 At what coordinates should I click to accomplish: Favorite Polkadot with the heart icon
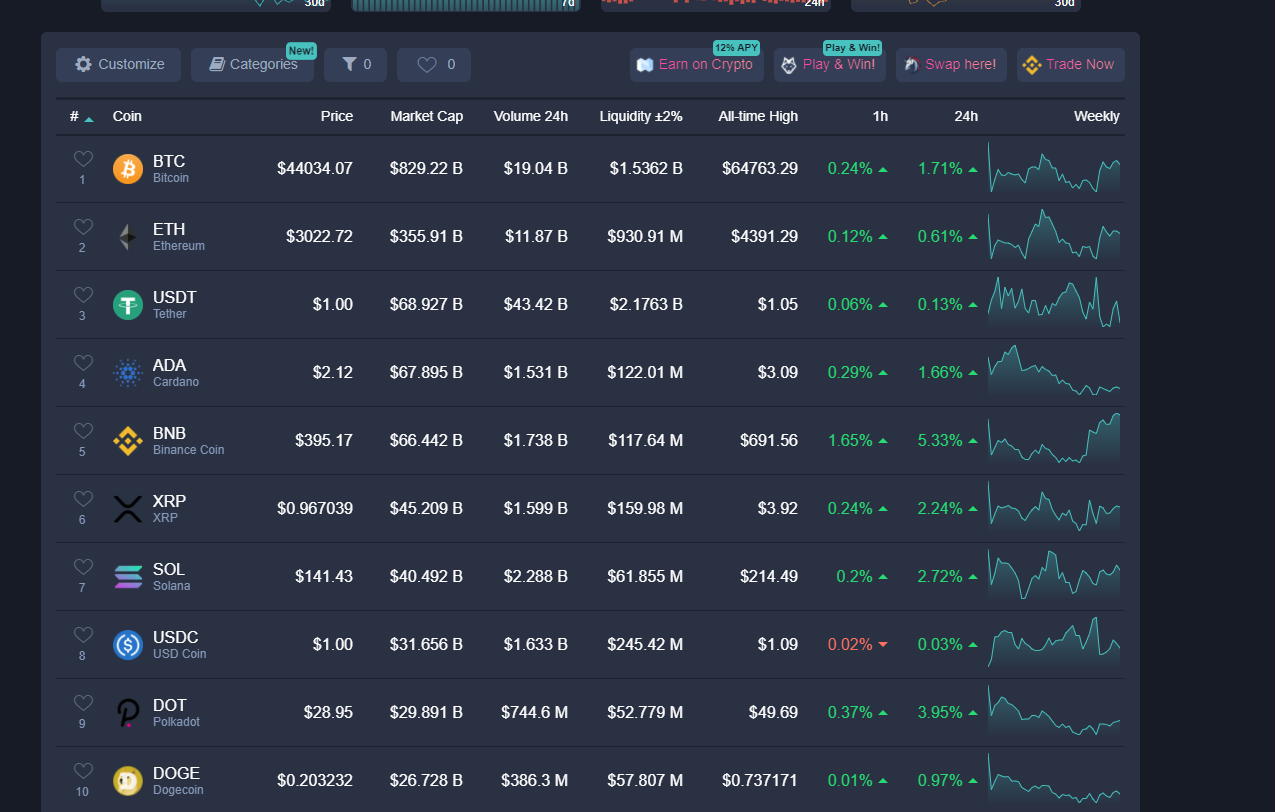coord(83,703)
